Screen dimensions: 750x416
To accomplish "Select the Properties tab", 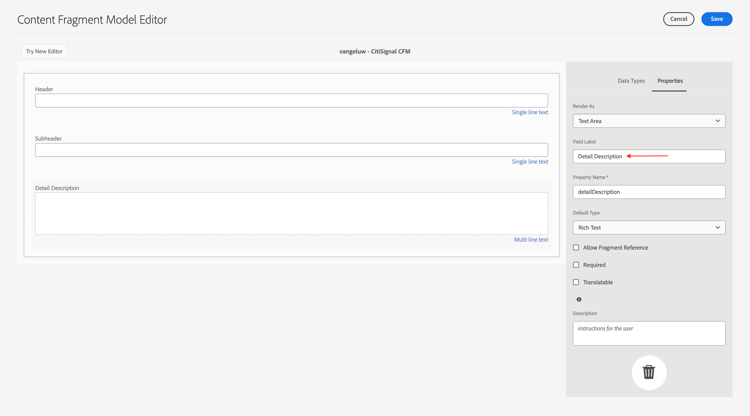I will pos(670,81).
